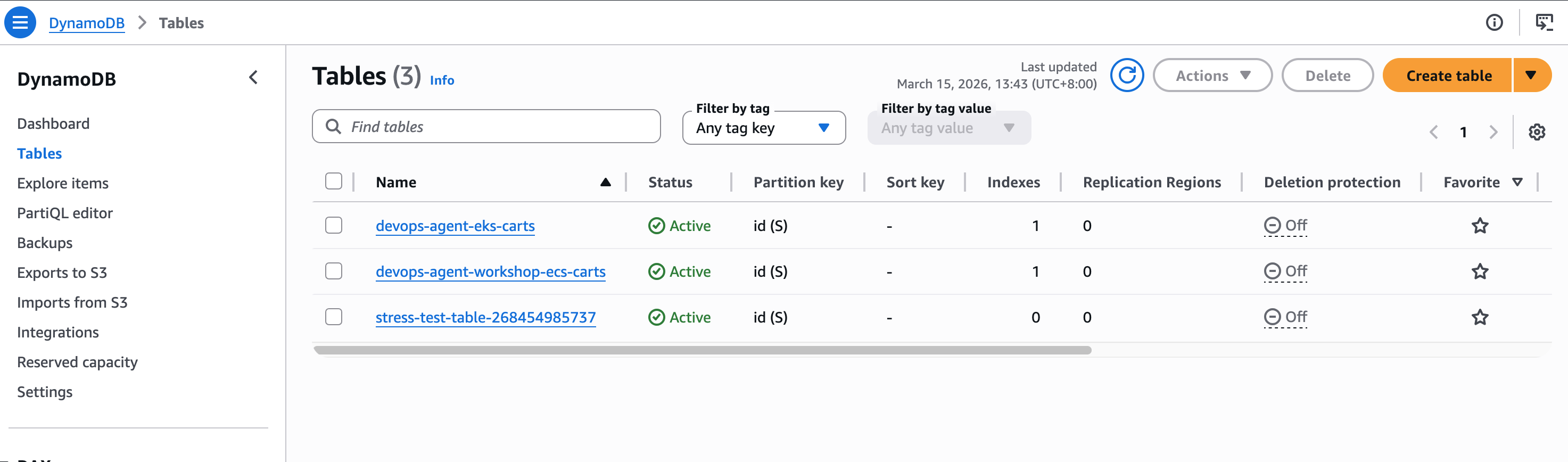This screenshot has width=1568, height=462.
Task: Favorite the devops-agent-eks-carts table star
Action: (x=1480, y=226)
